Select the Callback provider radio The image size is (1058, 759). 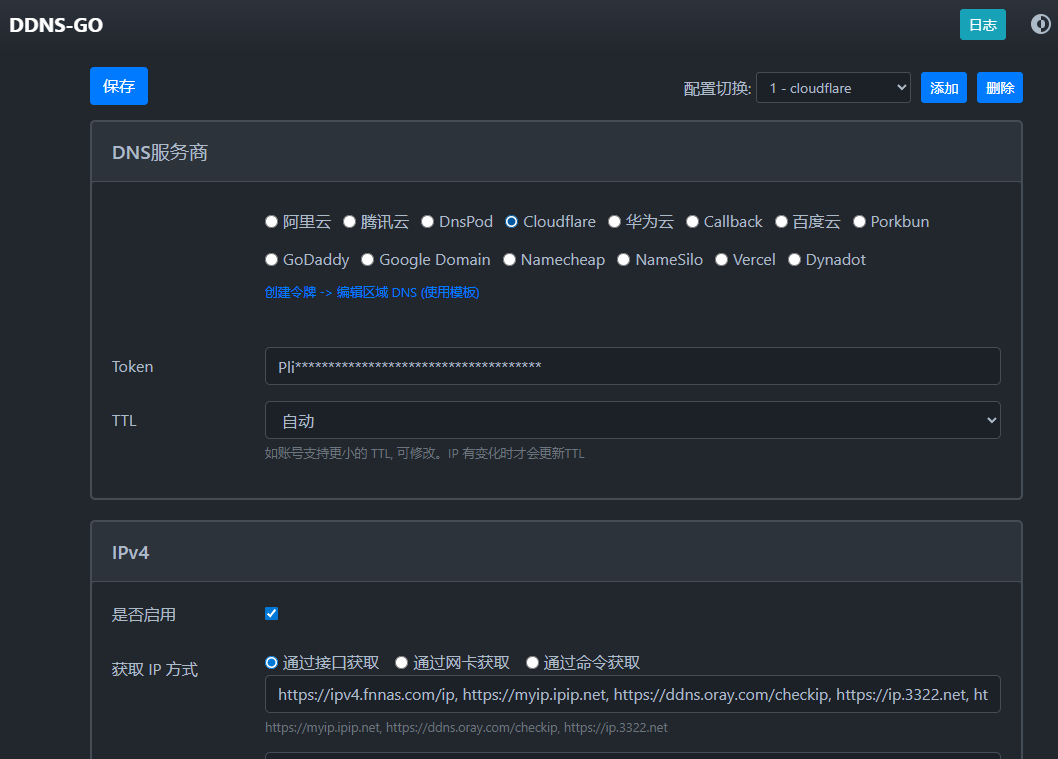[692, 221]
